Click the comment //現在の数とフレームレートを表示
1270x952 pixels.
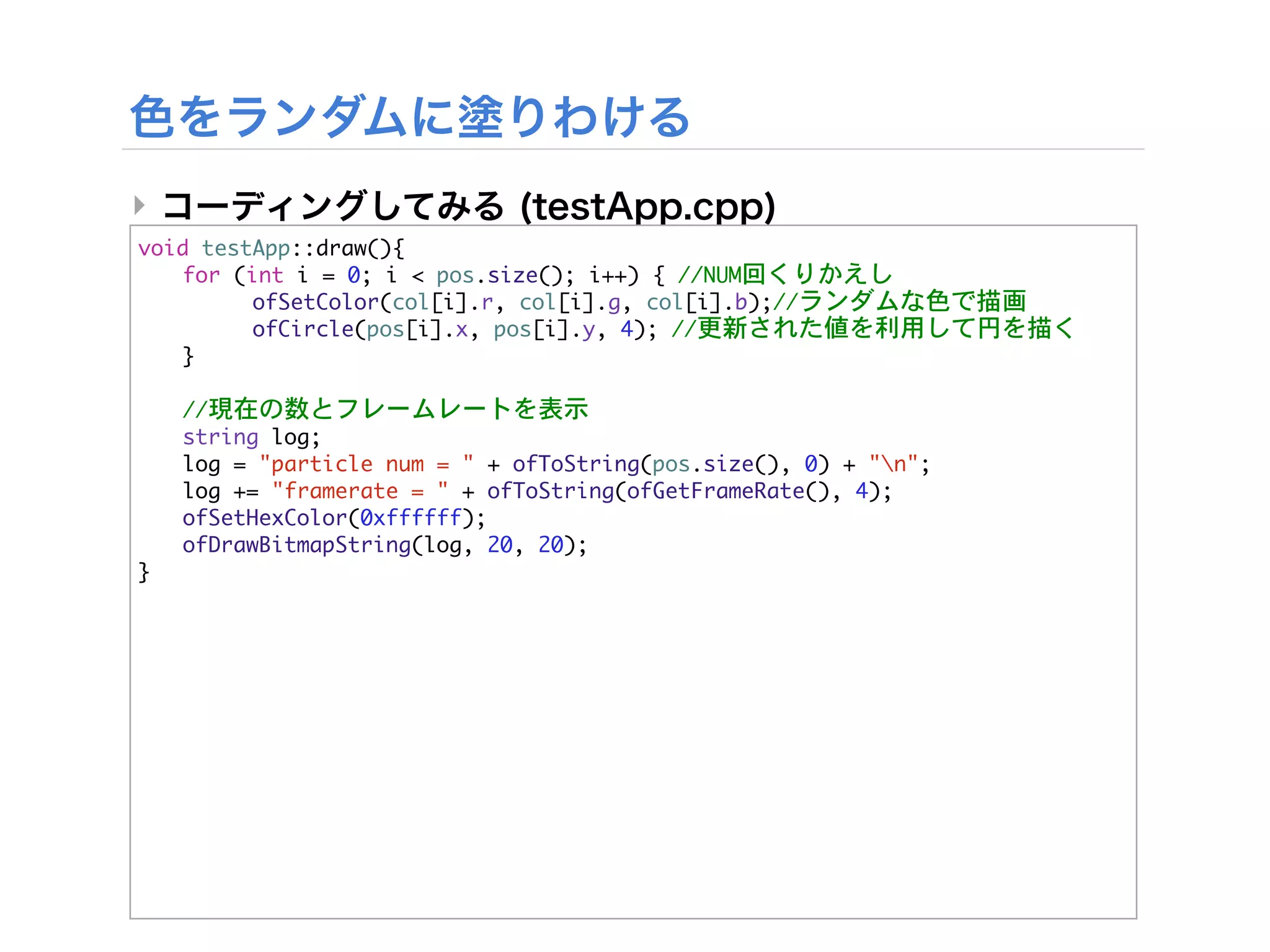tap(385, 409)
